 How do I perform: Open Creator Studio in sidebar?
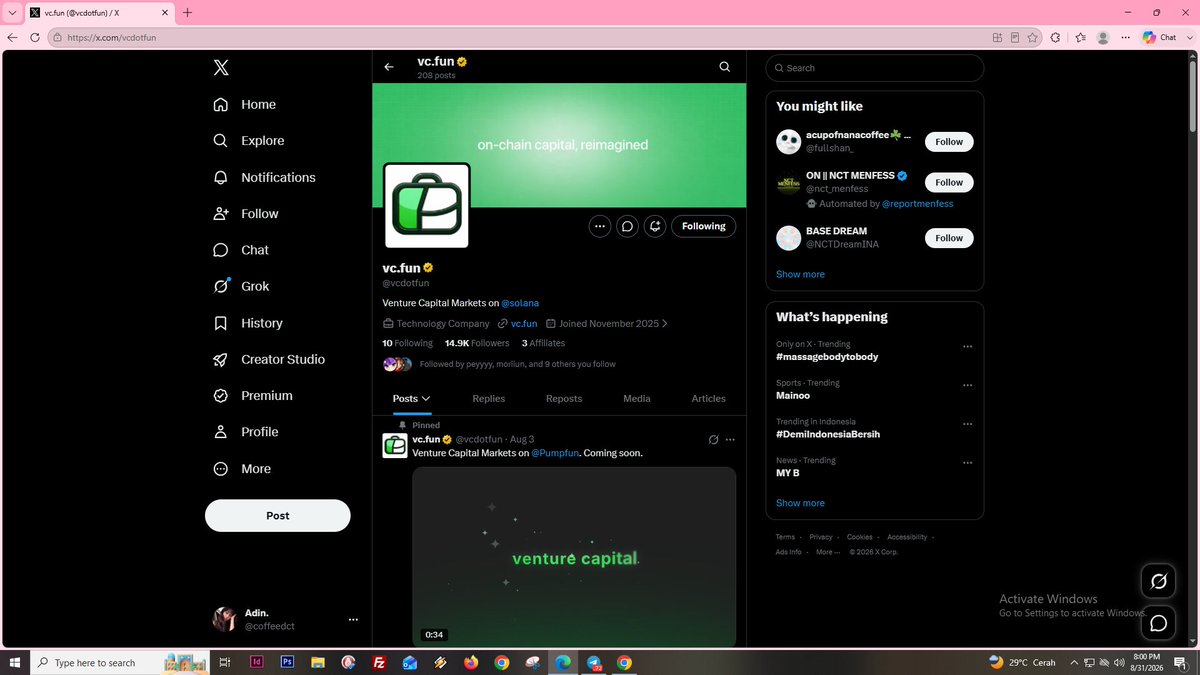point(268,359)
